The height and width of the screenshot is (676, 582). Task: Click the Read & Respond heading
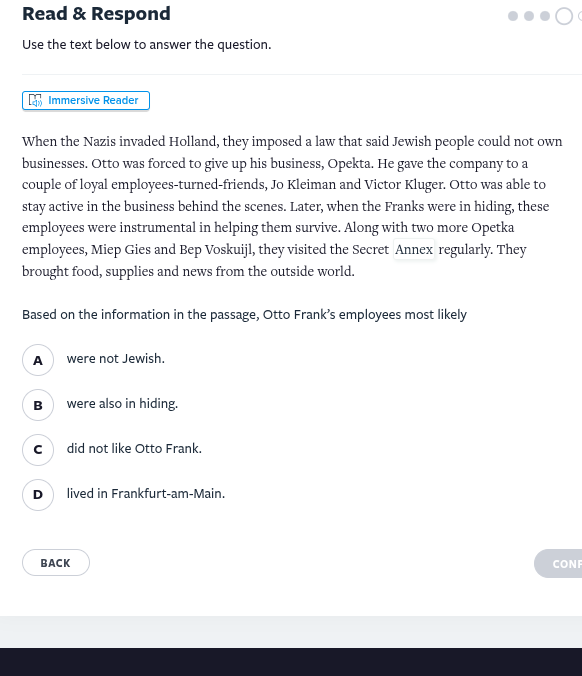click(x=97, y=14)
